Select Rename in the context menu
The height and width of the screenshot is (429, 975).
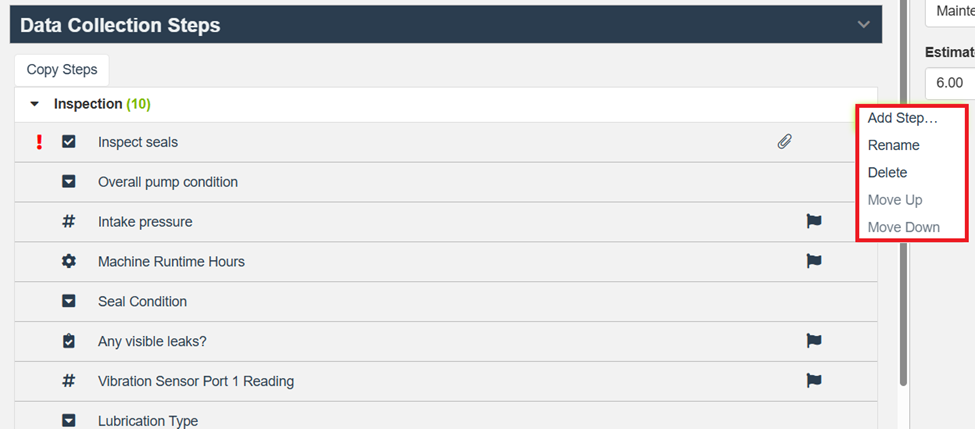click(893, 145)
